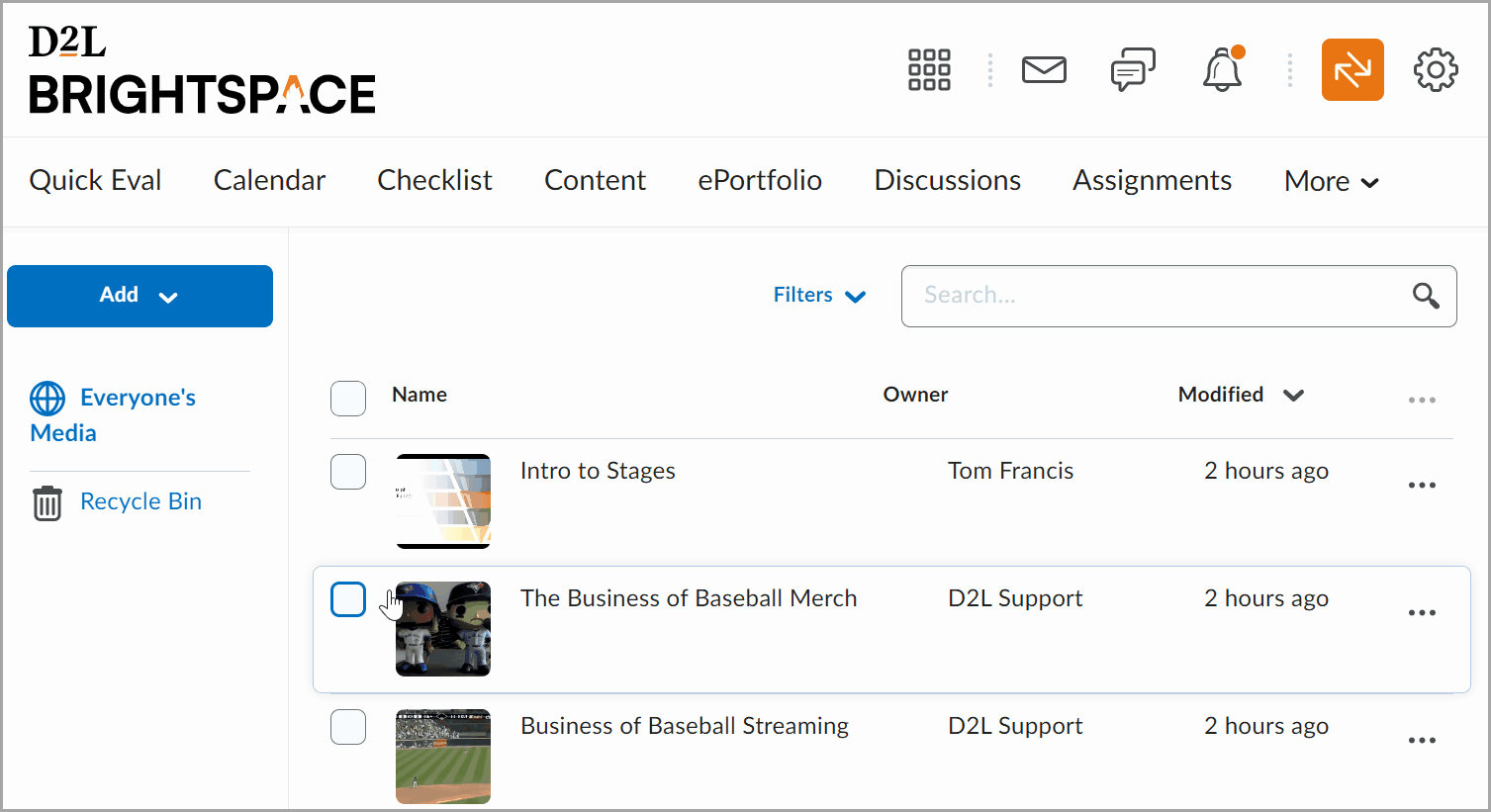Open the Recycle Bin trash icon
The height and width of the screenshot is (812, 1491).
47,502
